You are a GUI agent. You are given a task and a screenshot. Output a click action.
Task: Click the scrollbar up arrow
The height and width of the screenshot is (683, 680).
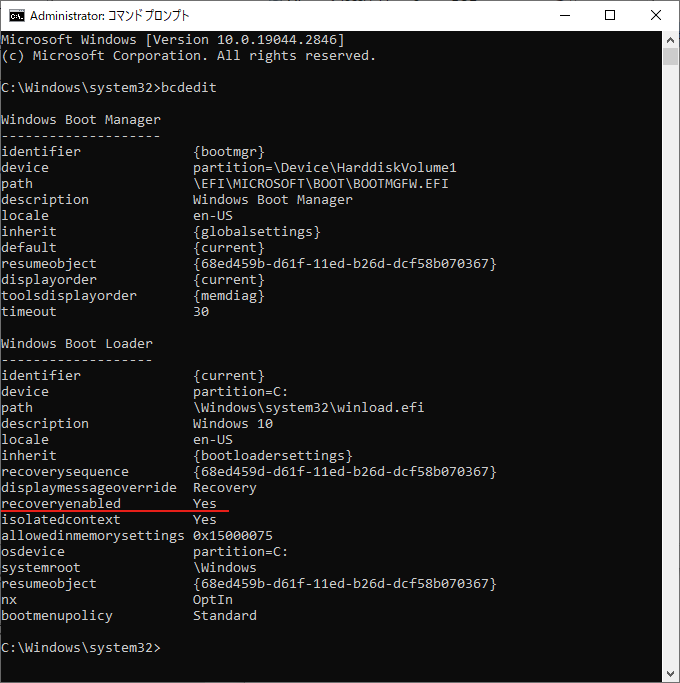pyautogui.click(x=670, y=40)
